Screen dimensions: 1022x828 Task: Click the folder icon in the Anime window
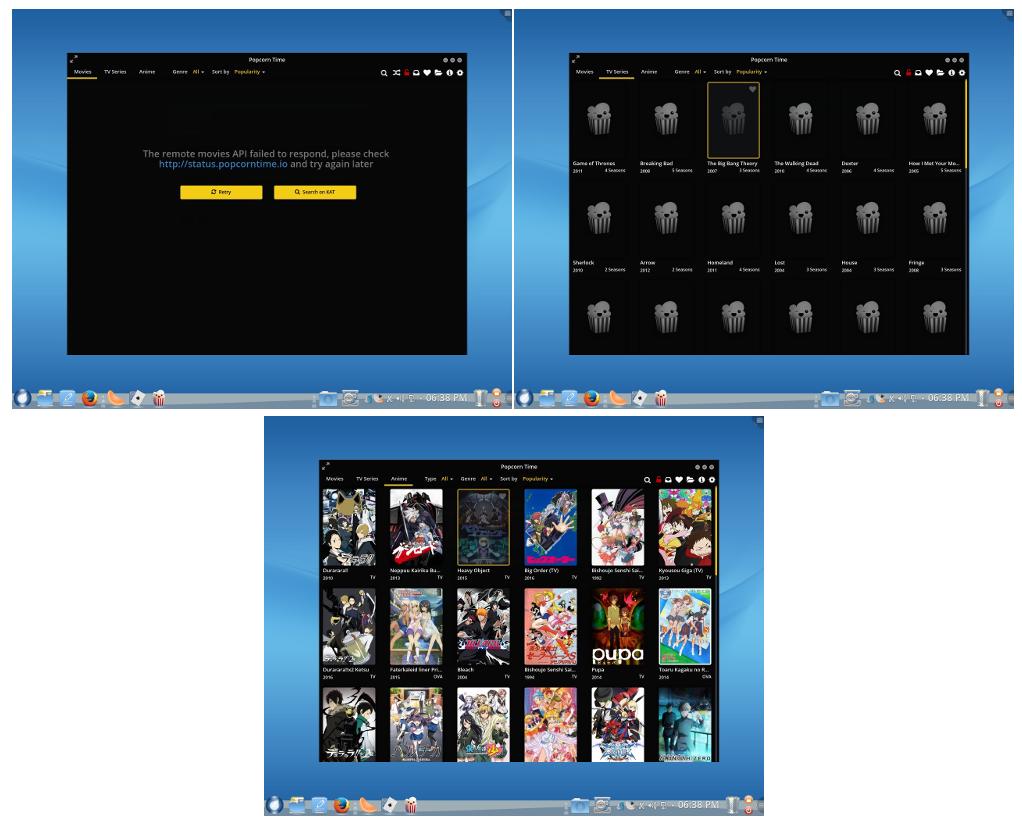[690, 480]
